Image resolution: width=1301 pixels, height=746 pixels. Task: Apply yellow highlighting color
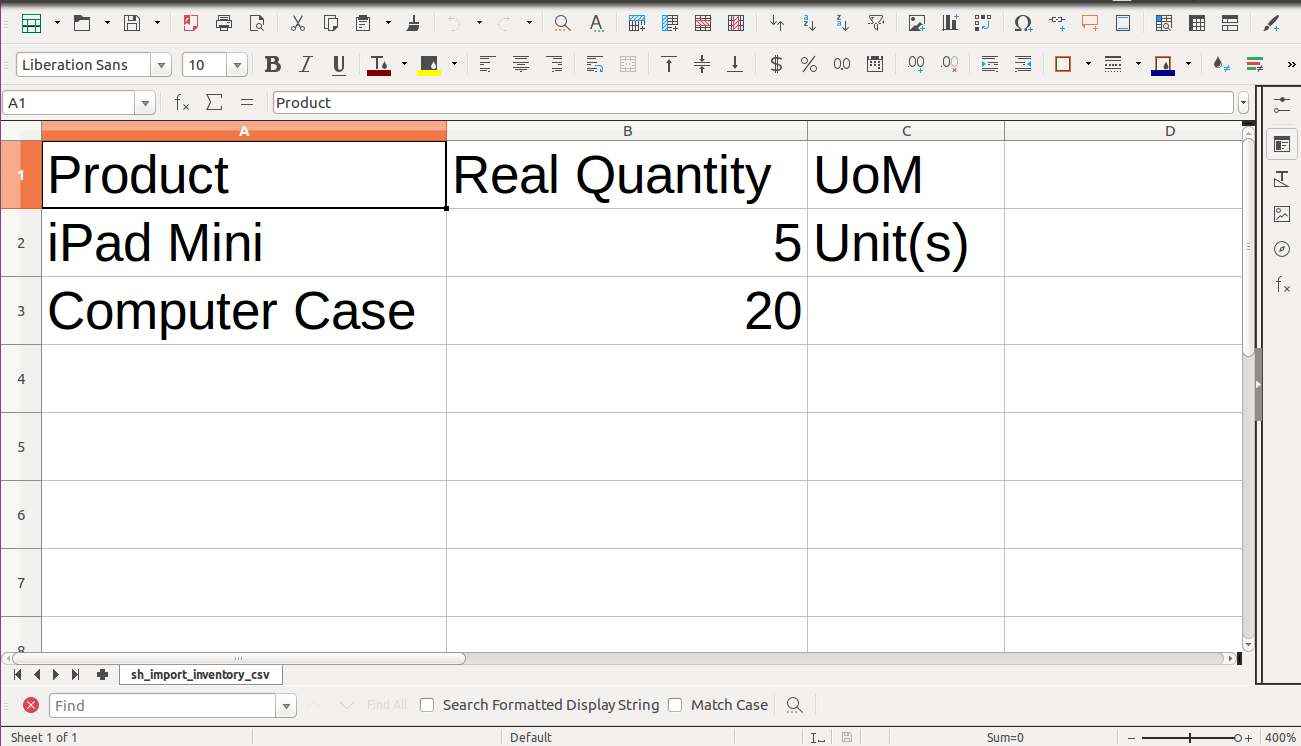429,65
